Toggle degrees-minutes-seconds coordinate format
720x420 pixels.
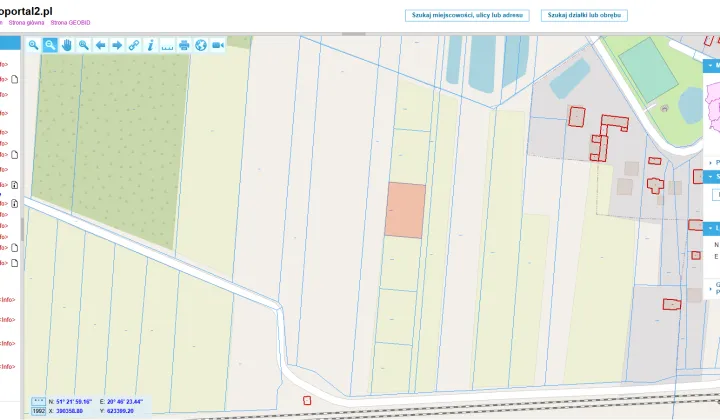coord(39,402)
